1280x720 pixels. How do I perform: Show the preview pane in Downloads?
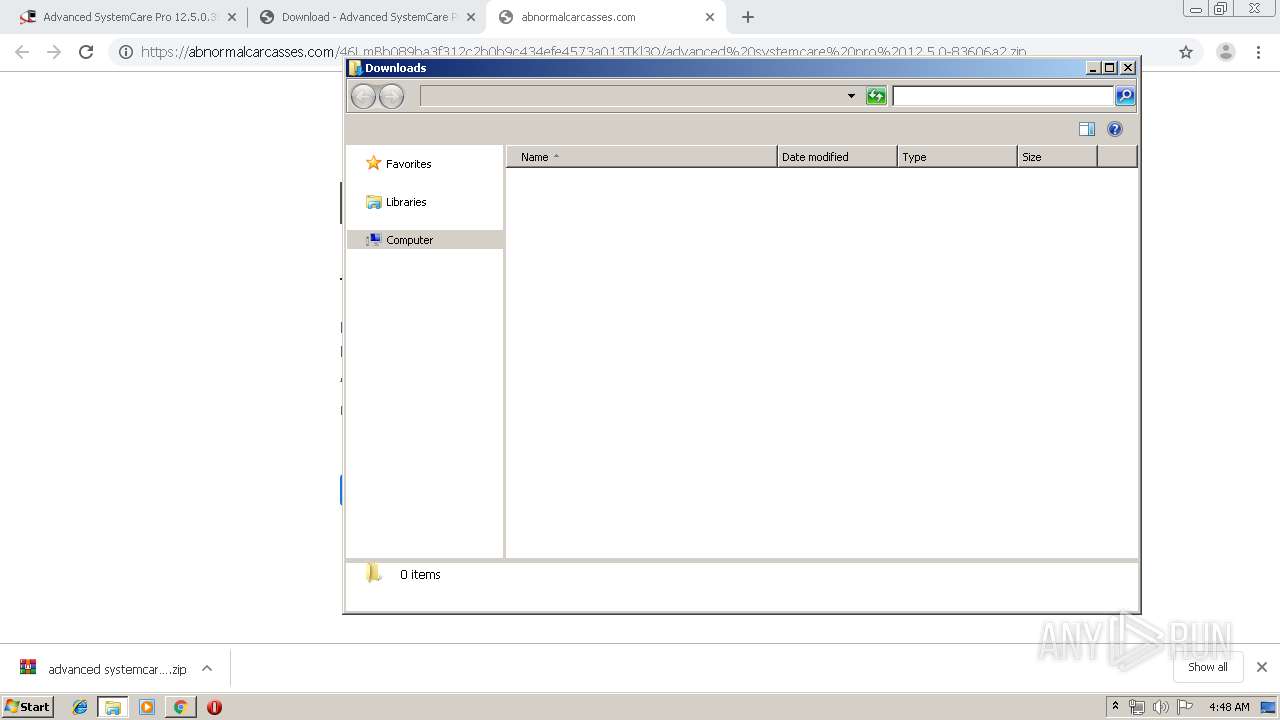[1087, 129]
